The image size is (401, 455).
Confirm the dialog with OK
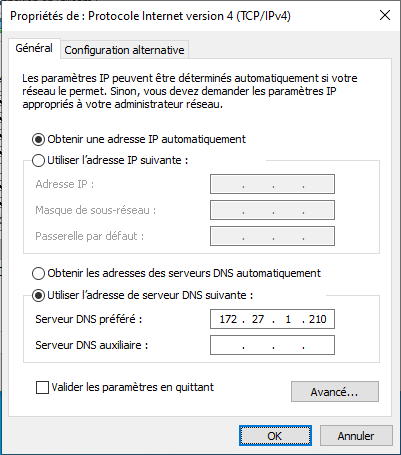275,436
